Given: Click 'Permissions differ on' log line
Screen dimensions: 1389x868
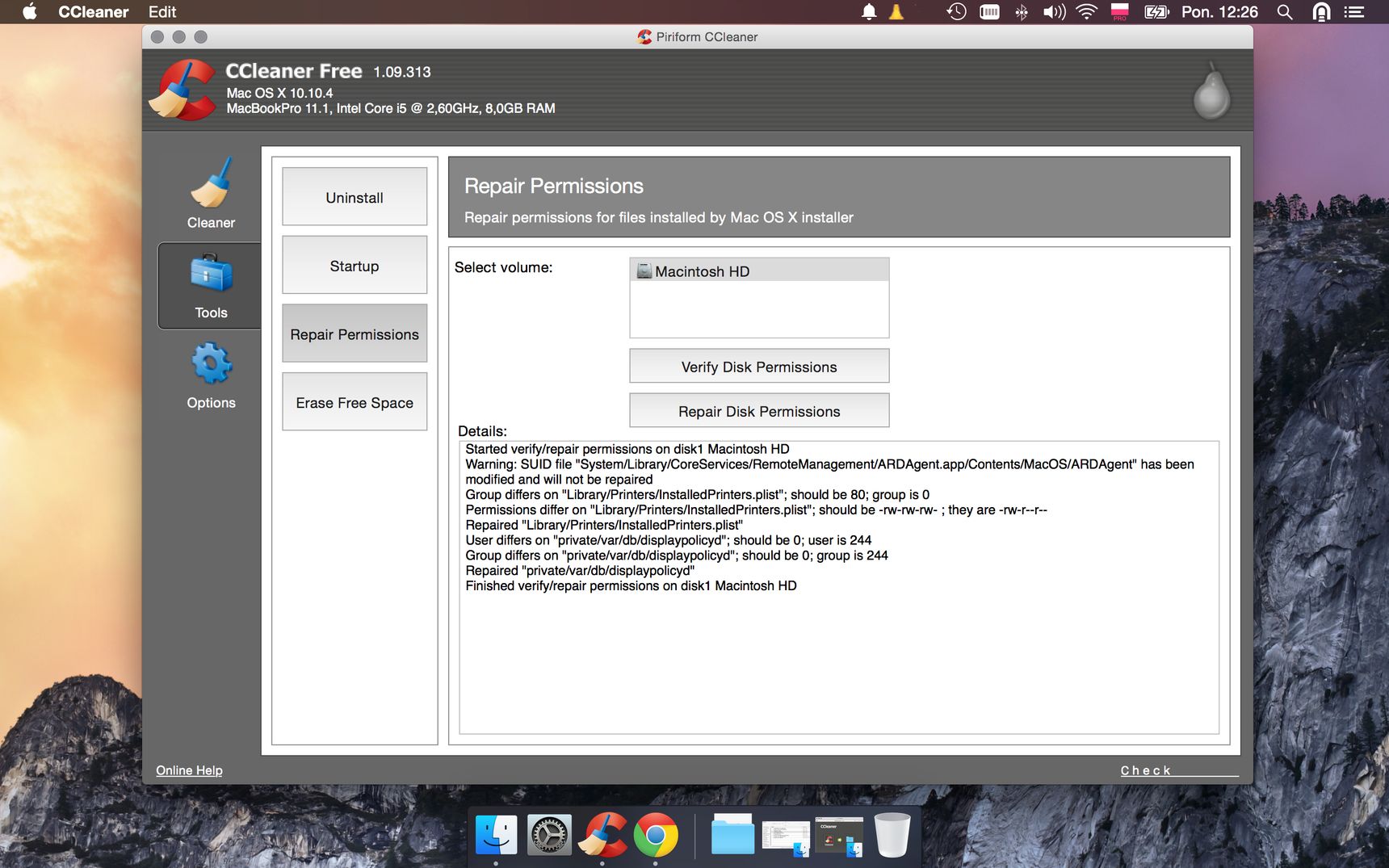Looking at the screenshot, I should pos(756,509).
